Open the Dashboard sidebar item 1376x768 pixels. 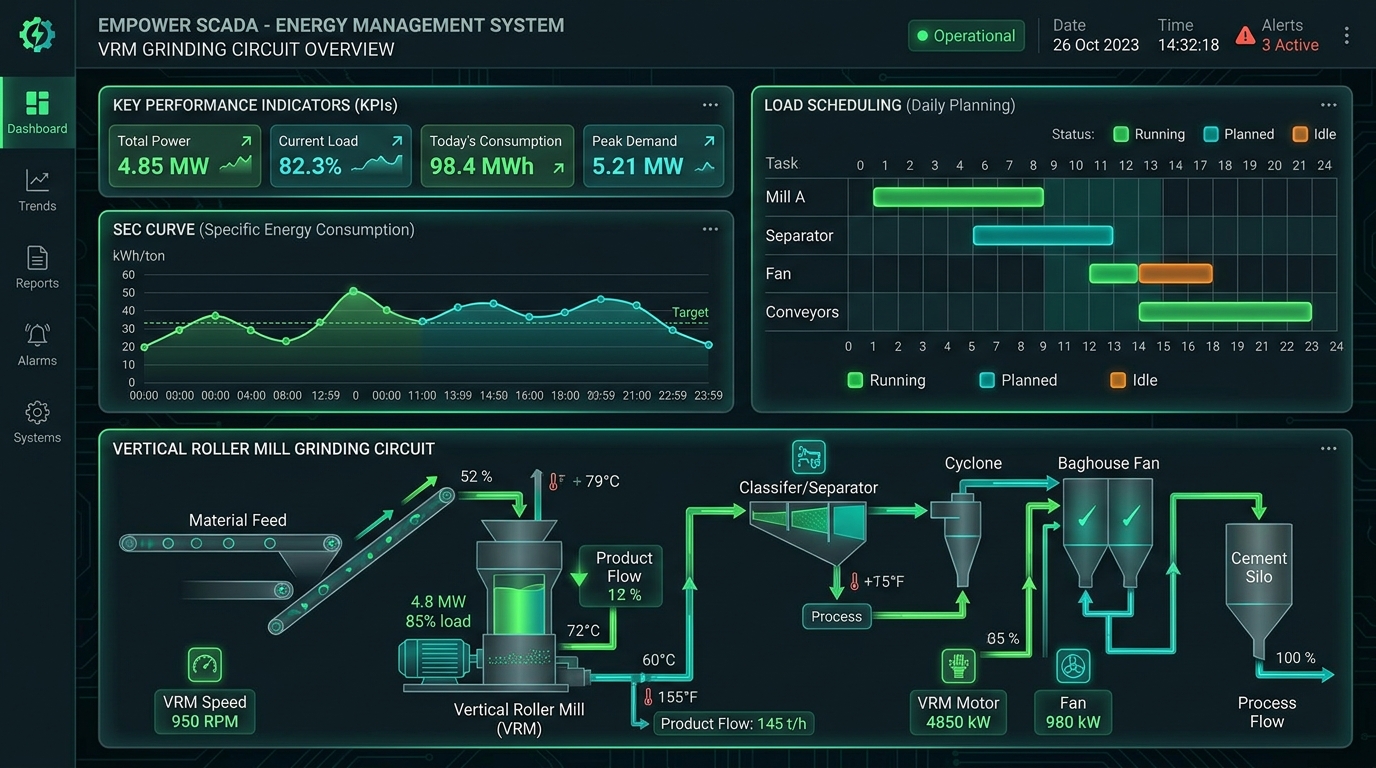[x=37, y=113]
